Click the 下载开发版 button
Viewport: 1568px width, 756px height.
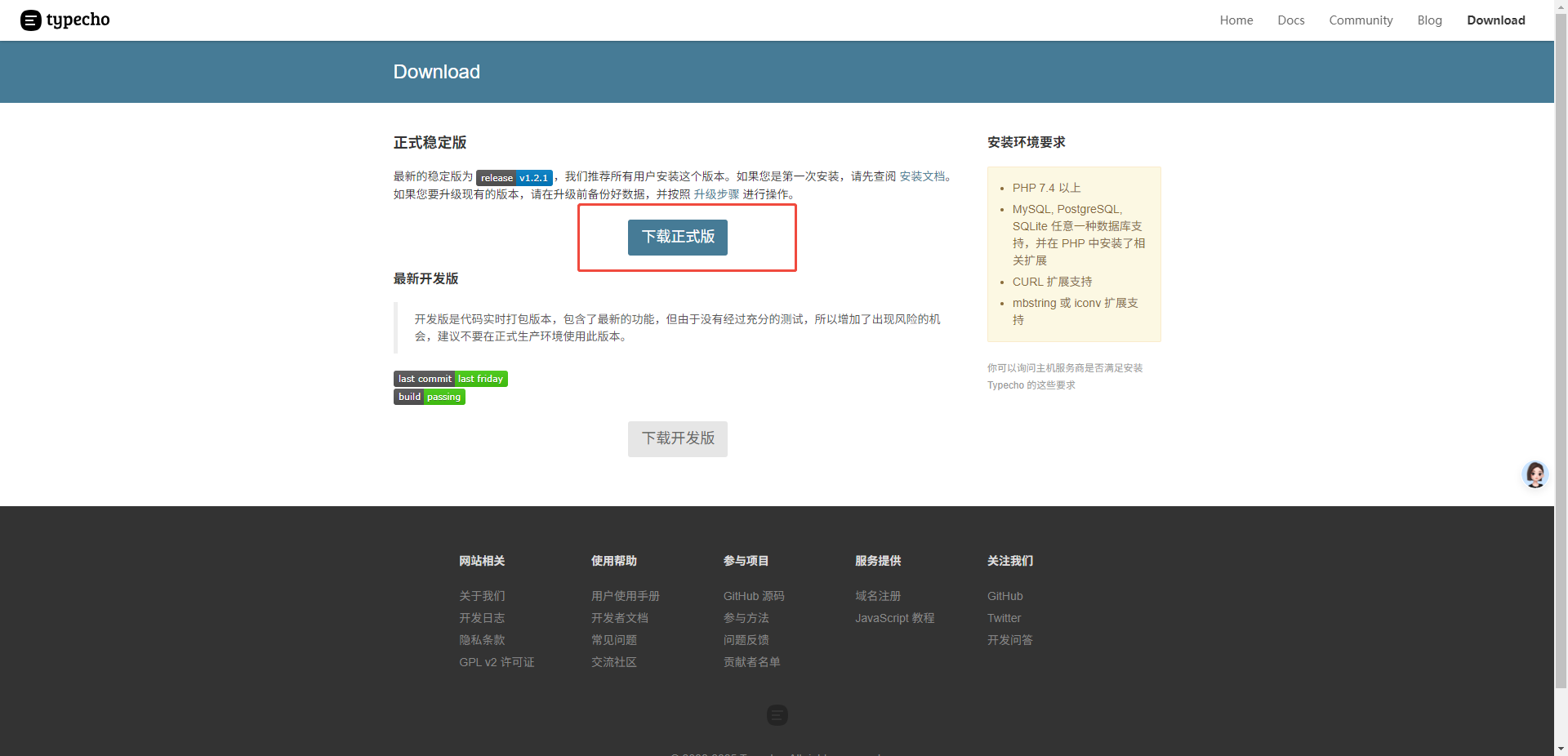point(678,438)
